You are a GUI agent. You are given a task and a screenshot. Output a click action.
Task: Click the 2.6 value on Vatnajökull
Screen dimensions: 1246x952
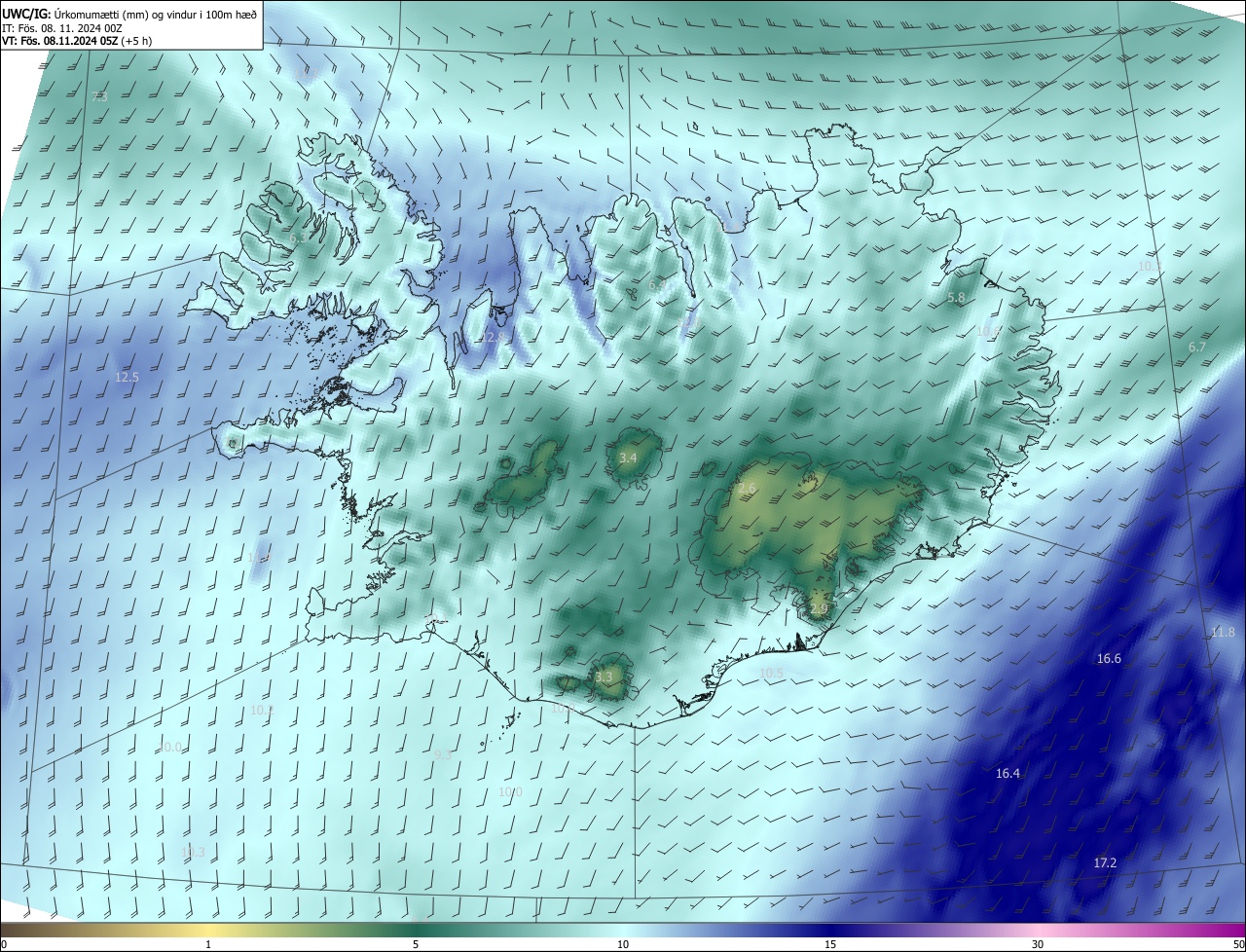click(747, 489)
